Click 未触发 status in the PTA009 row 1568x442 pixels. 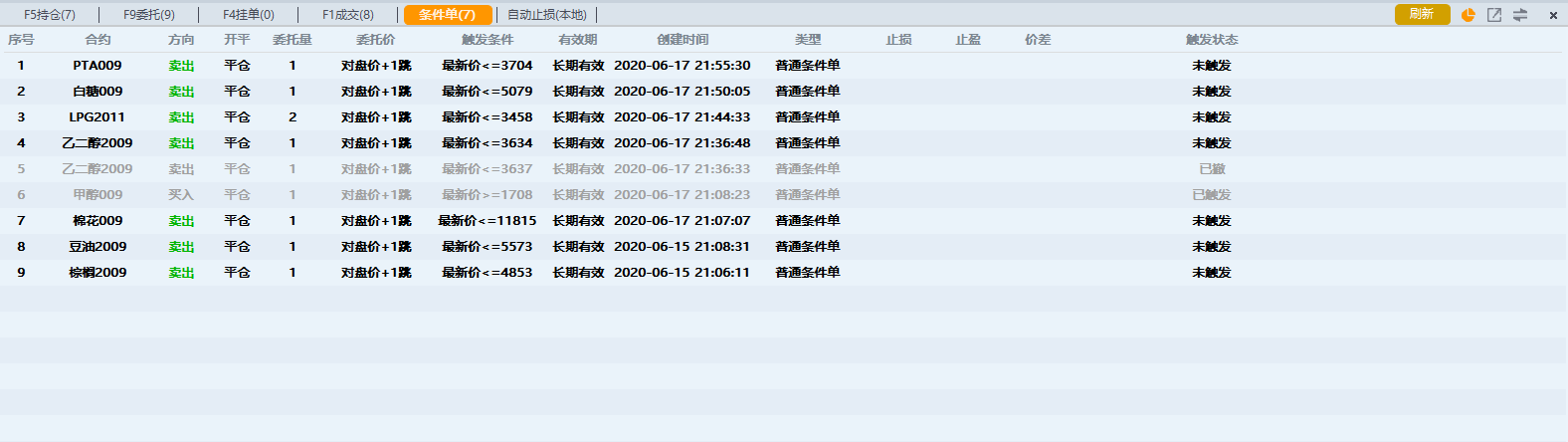tap(1212, 66)
